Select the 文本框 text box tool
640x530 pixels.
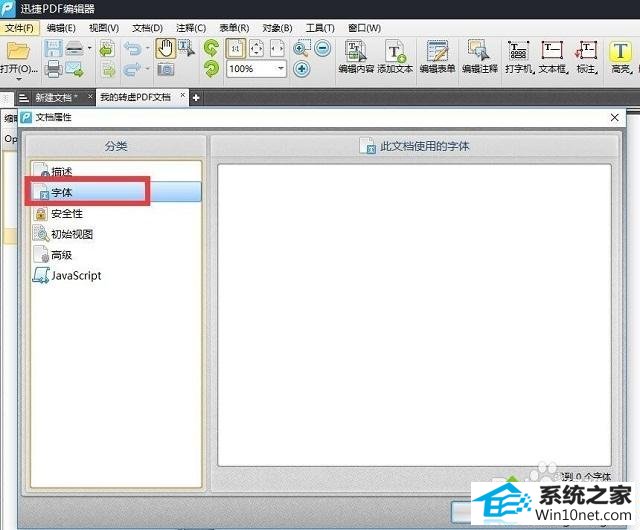[553, 57]
